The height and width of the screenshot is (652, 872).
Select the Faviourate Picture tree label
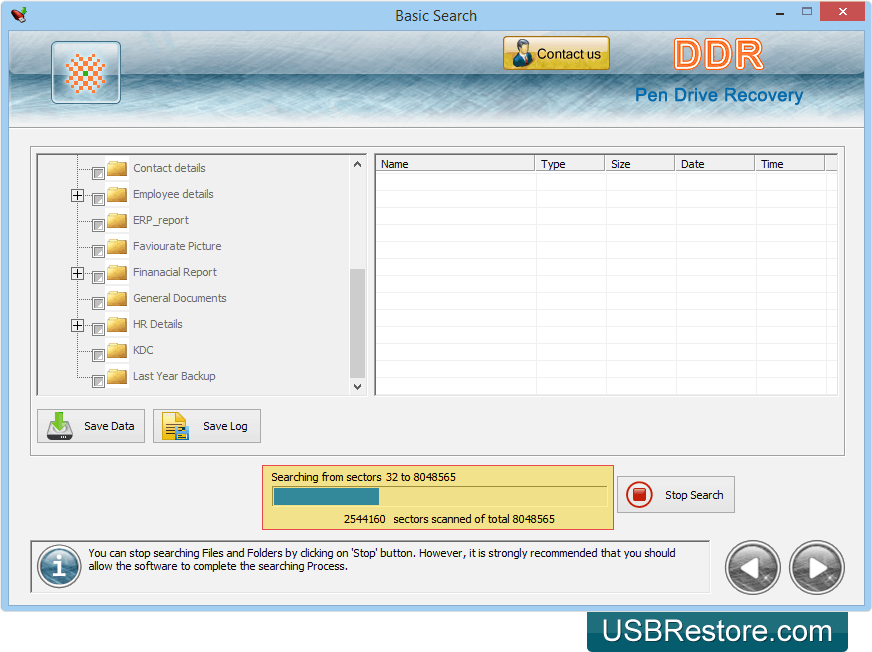coord(177,246)
